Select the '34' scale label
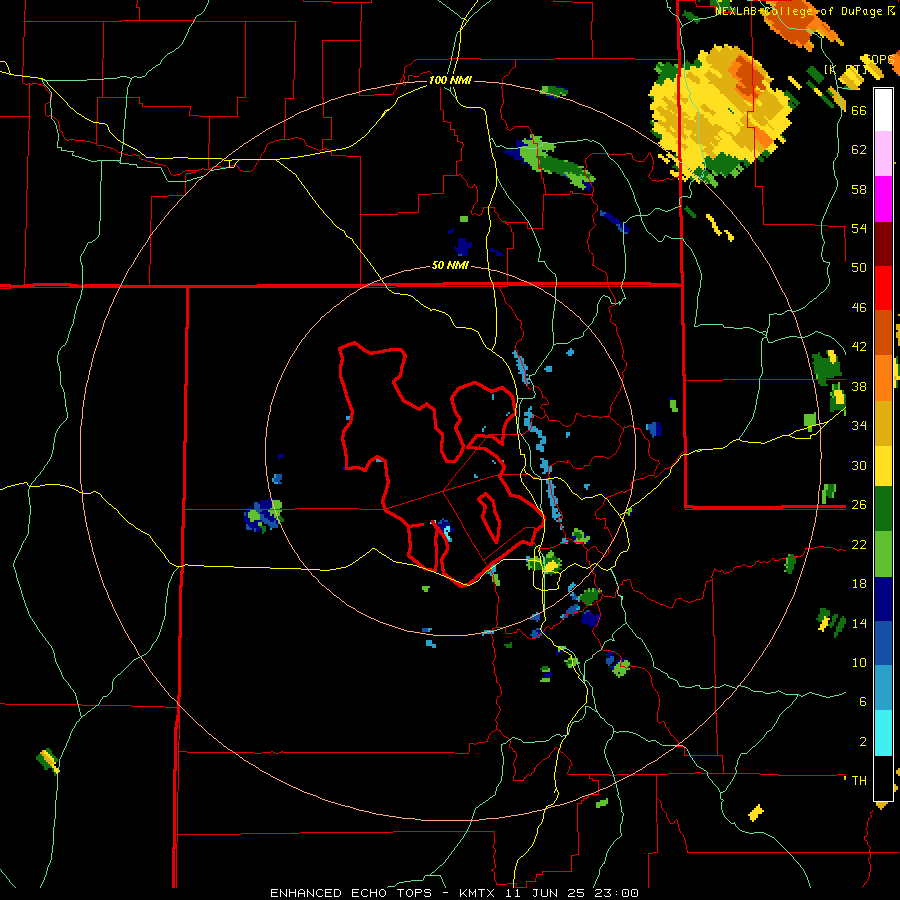The width and height of the screenshot is (900, 900). click(859, 426)
